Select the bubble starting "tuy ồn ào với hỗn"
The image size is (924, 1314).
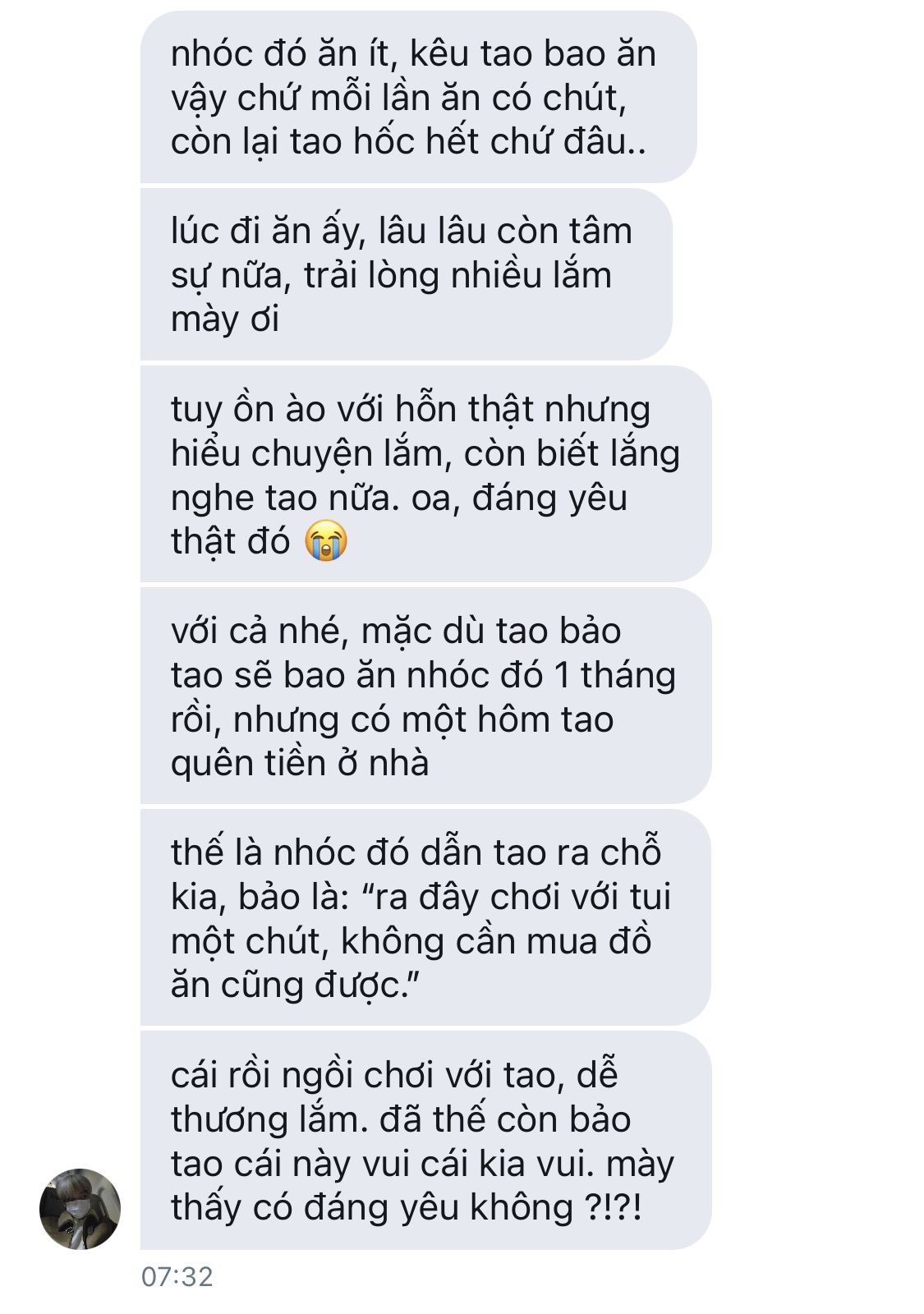425,475
